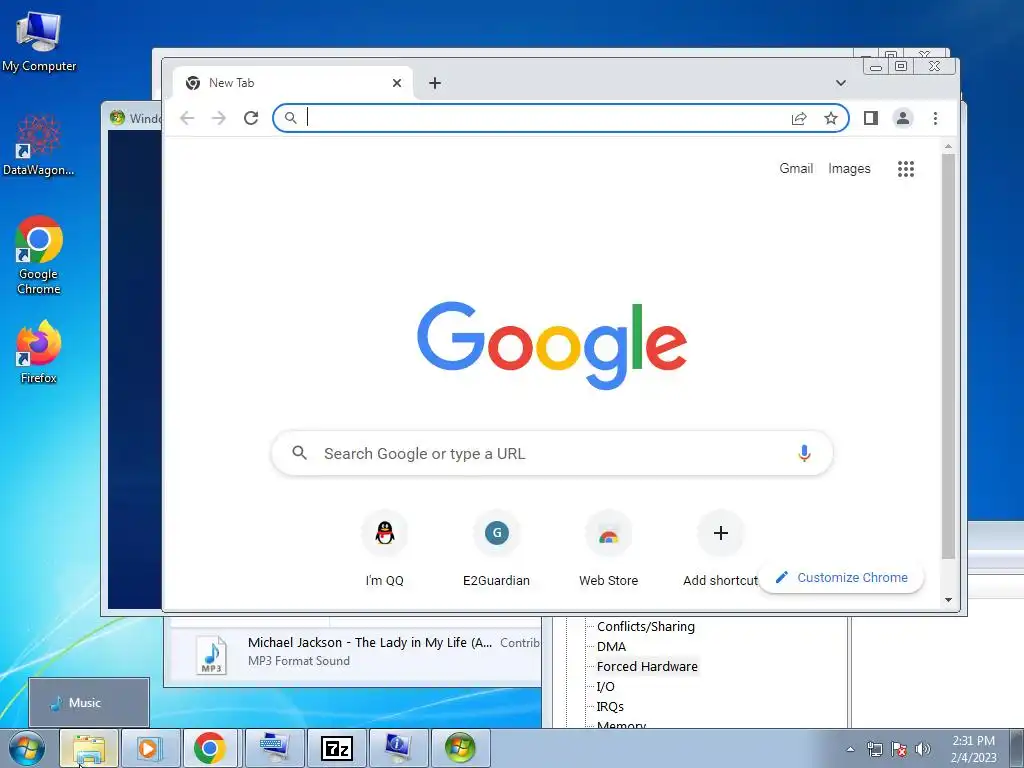Select DMA in the System Information tree

coord(611,647)
